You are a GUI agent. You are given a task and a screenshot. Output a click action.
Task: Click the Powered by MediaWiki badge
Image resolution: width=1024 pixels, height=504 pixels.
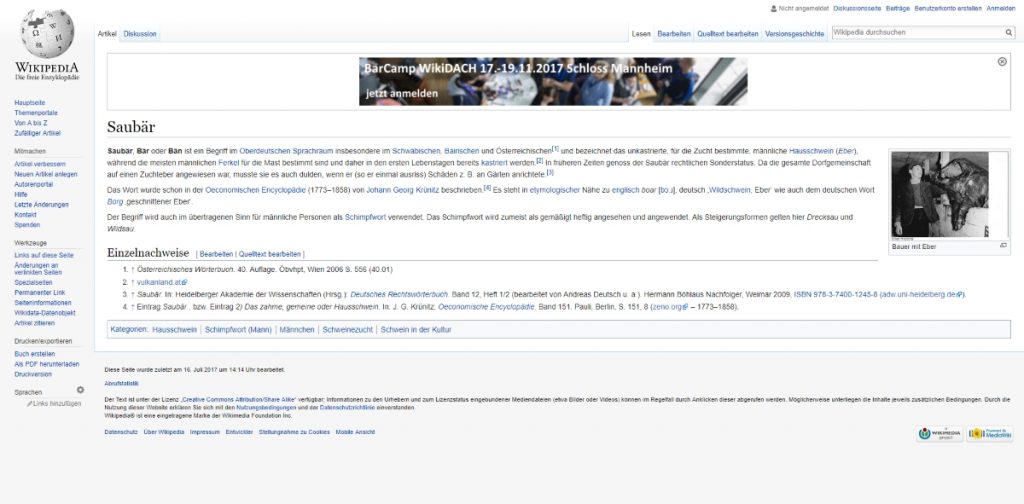coord(989,433)
